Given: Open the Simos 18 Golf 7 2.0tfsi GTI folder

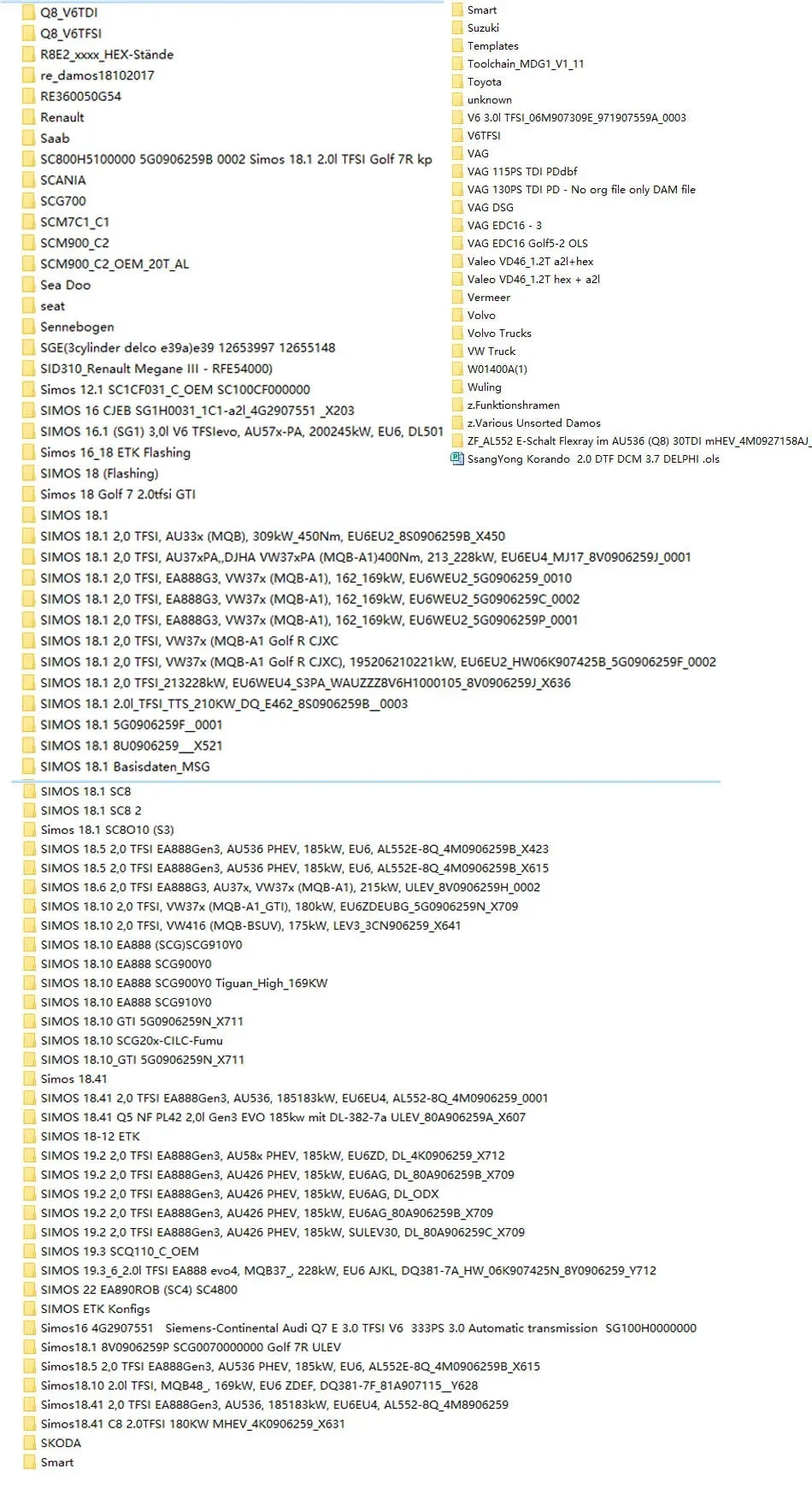Looking at the screenshot, I should pyautogui.click(x=117, y=494).
